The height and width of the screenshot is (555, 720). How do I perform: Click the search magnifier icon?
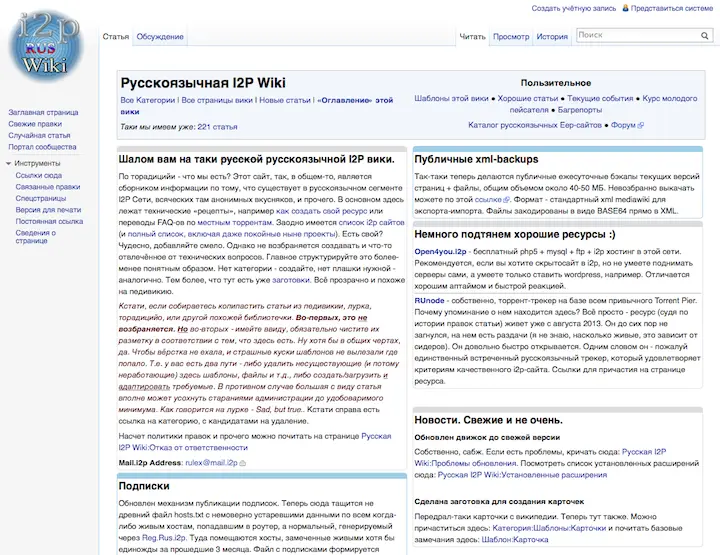[x=705, y=35]
